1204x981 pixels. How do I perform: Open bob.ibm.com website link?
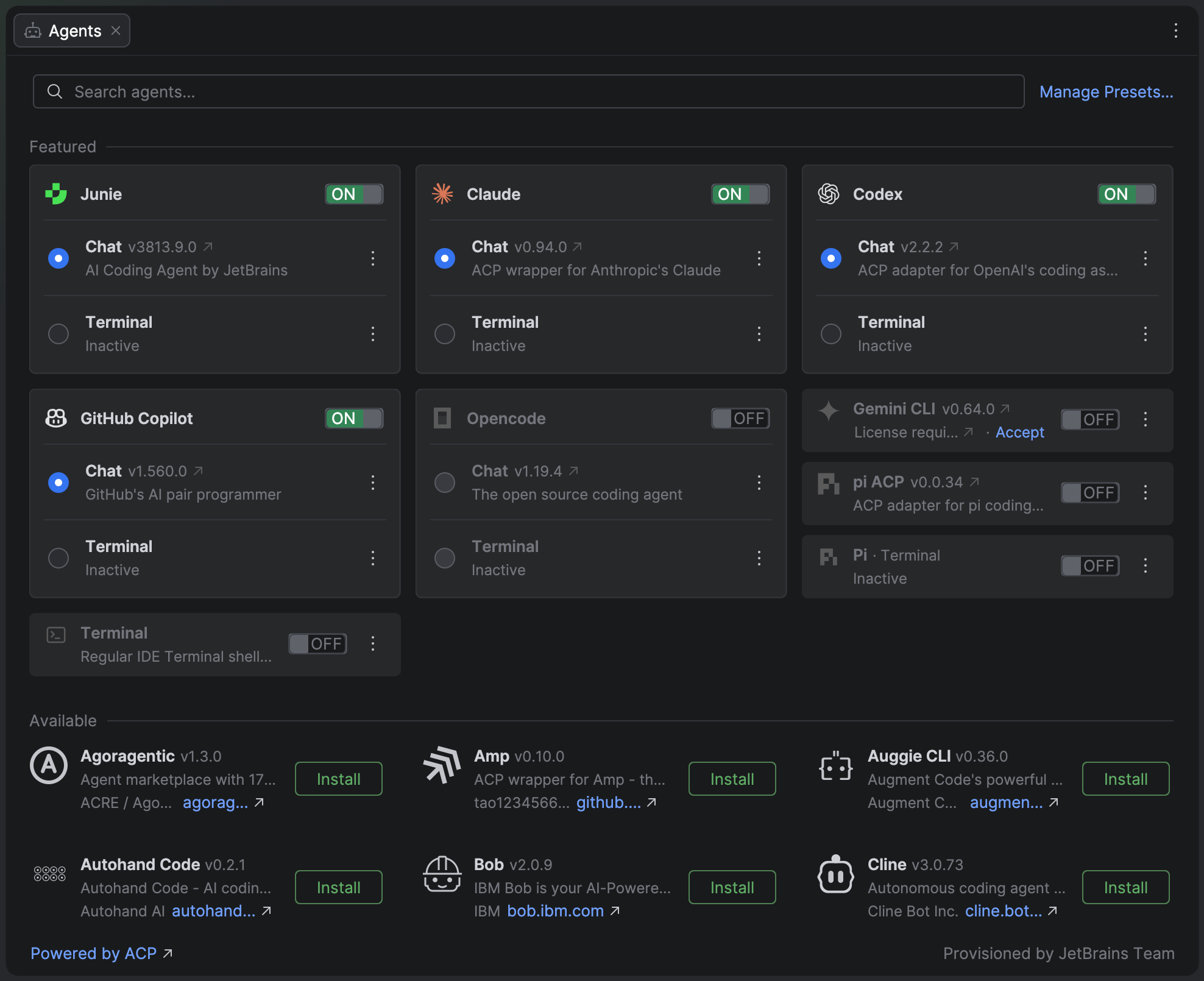(x=563, y=911)
